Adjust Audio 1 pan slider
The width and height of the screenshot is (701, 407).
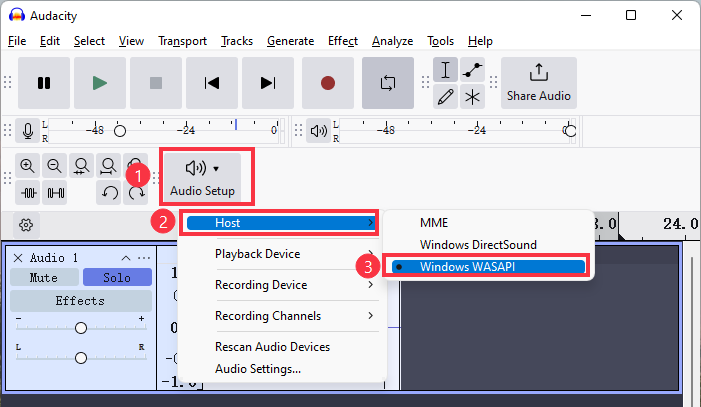81,358
